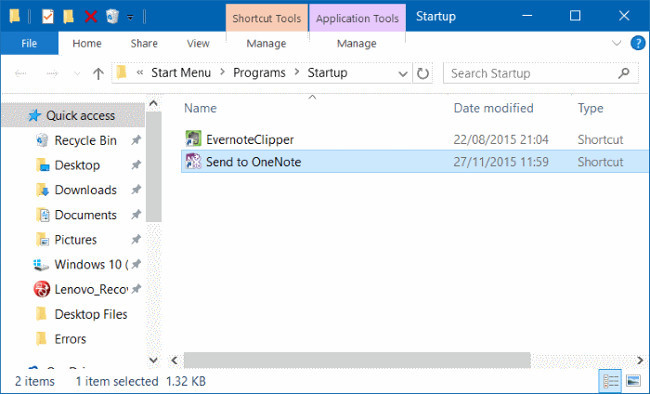Switch to Details view icon in status bar

tap(611, 381)
